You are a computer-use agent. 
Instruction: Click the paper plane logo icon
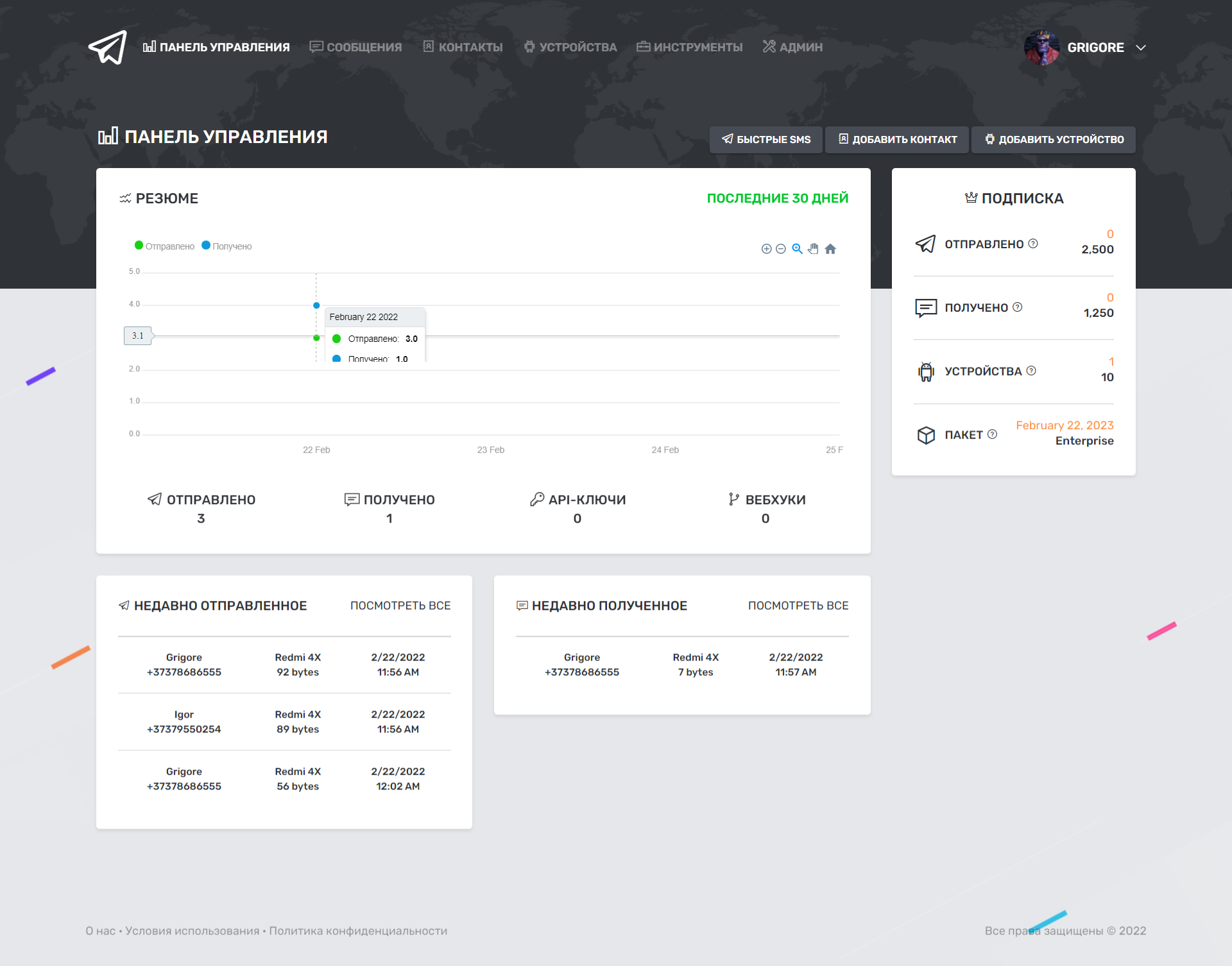coord(108,47)
